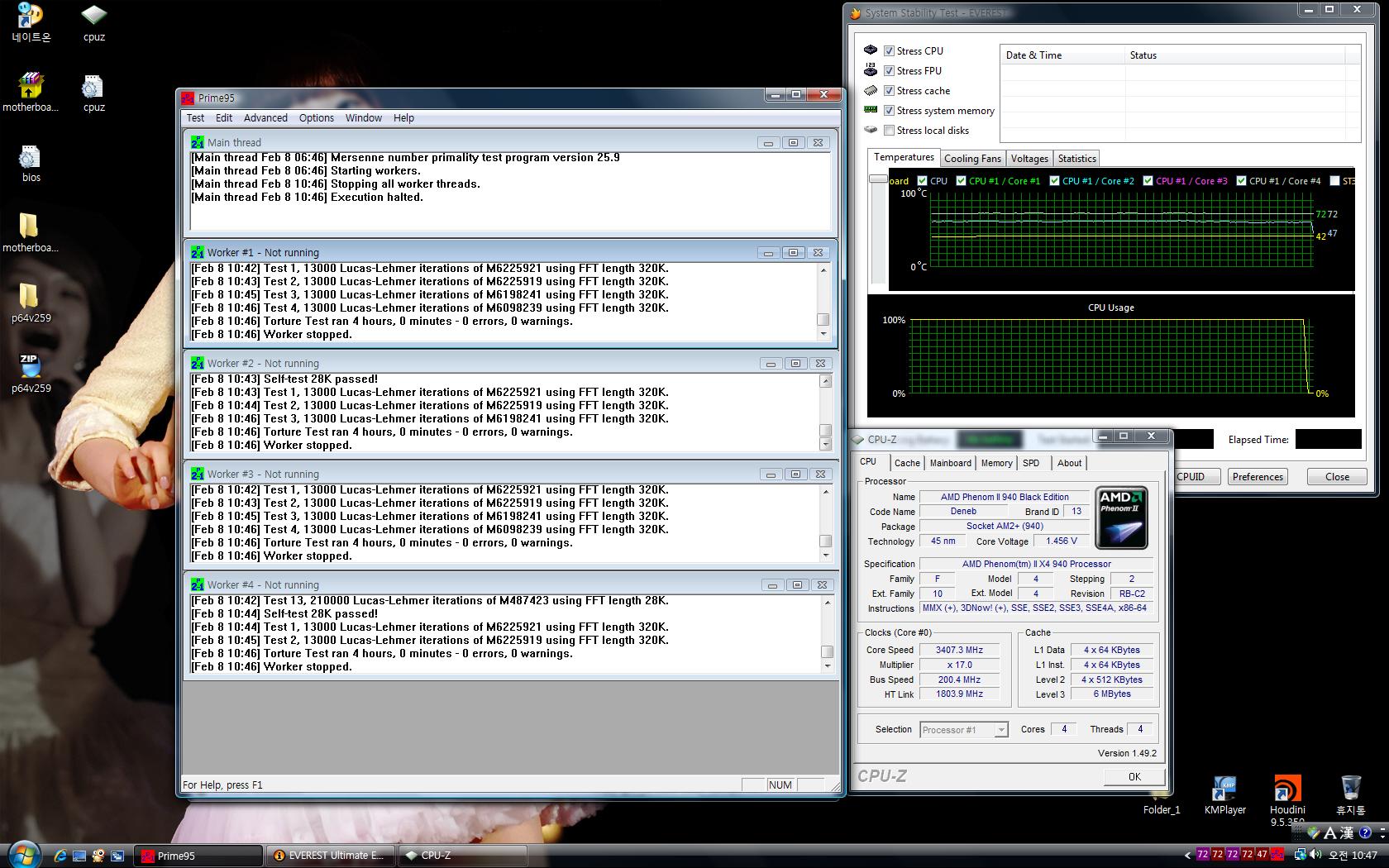1389x868 pixels.
Task: Click the Worker #1 window icon
Action: [197, 252]
